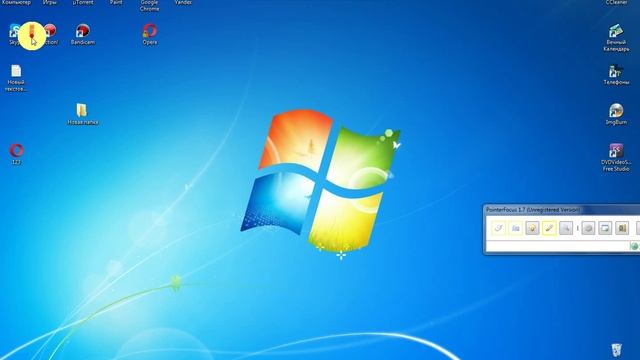
Task: Open PointerFocus options gear button
Action: (x=588, y=228)
